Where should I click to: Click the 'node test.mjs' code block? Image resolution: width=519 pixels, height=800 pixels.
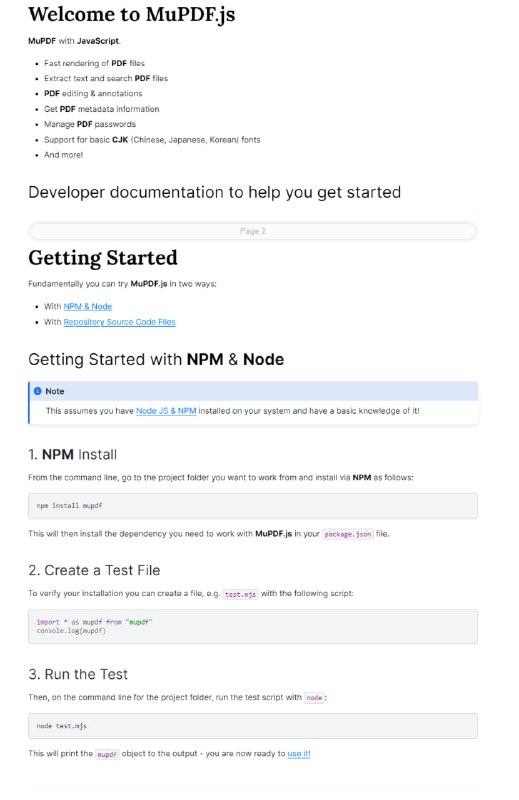click(253, 726)
